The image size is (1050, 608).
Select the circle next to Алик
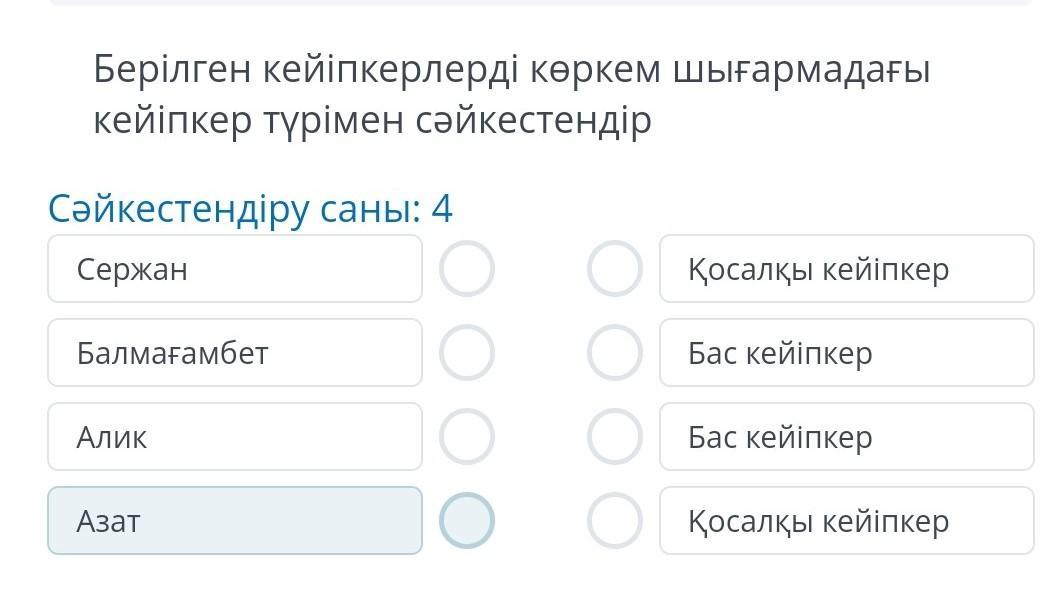pyautogui.click(x=467, y=437)
